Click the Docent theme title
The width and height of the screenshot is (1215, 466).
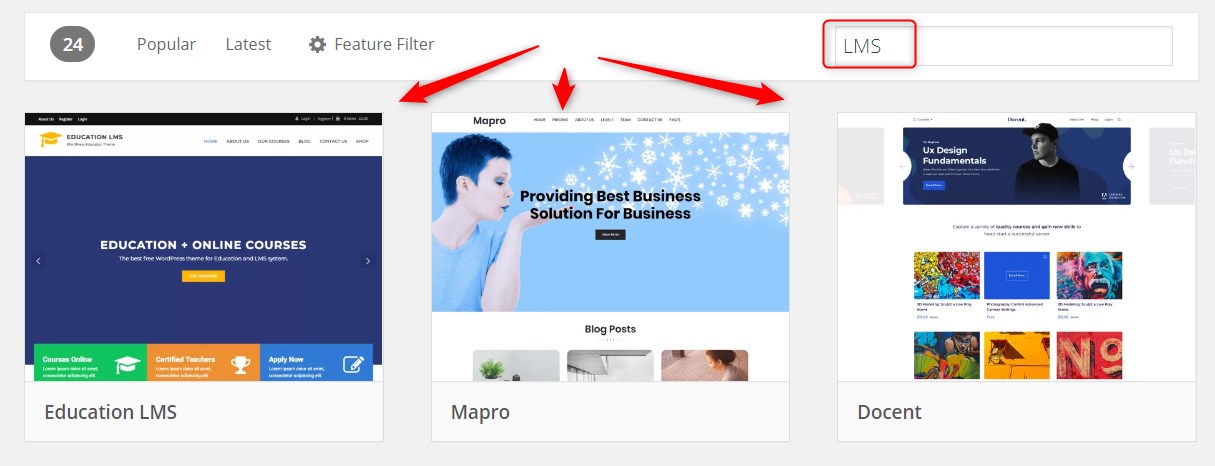[890, 412]
